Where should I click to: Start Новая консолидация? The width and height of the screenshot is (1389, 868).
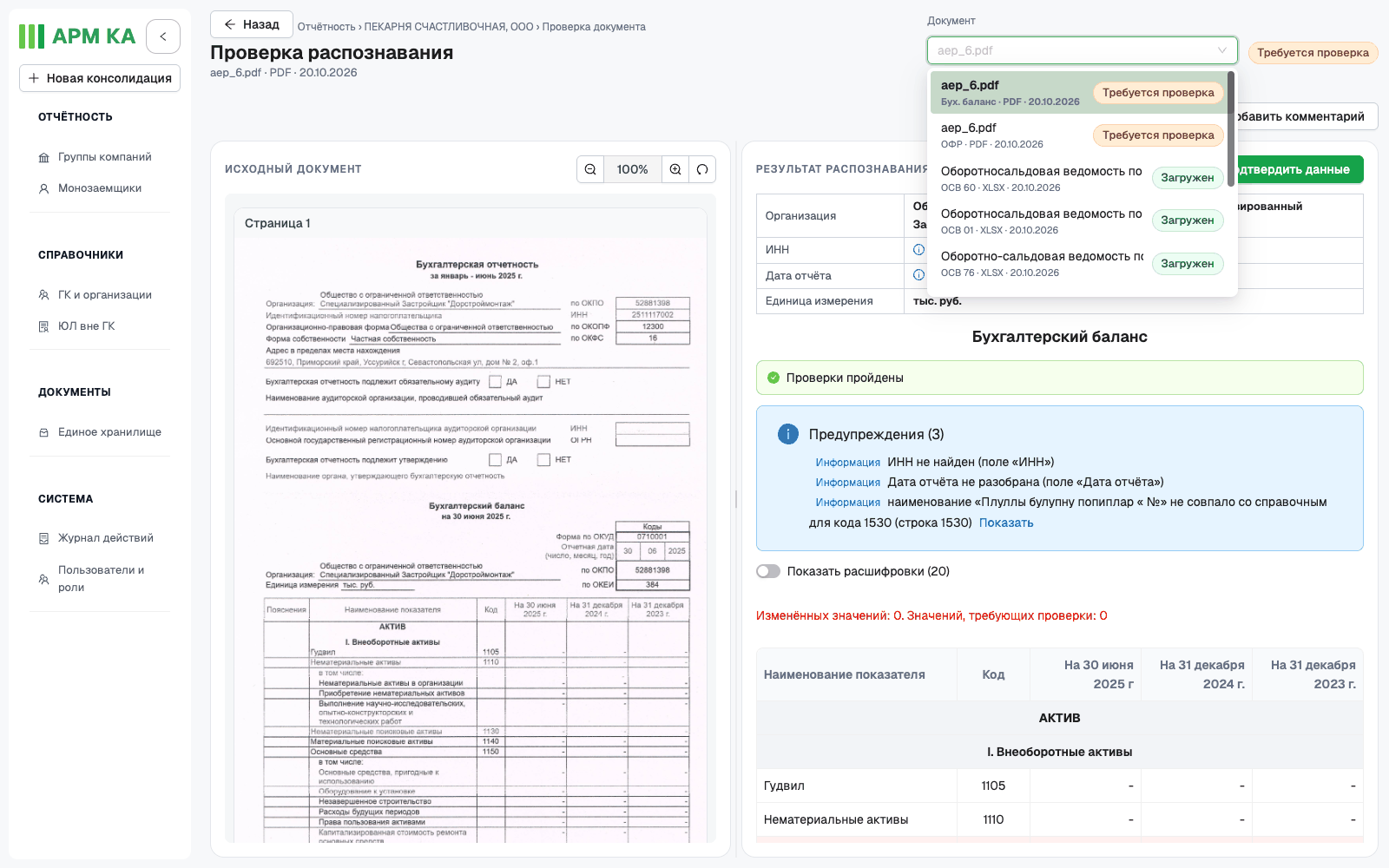coord(100,78)
